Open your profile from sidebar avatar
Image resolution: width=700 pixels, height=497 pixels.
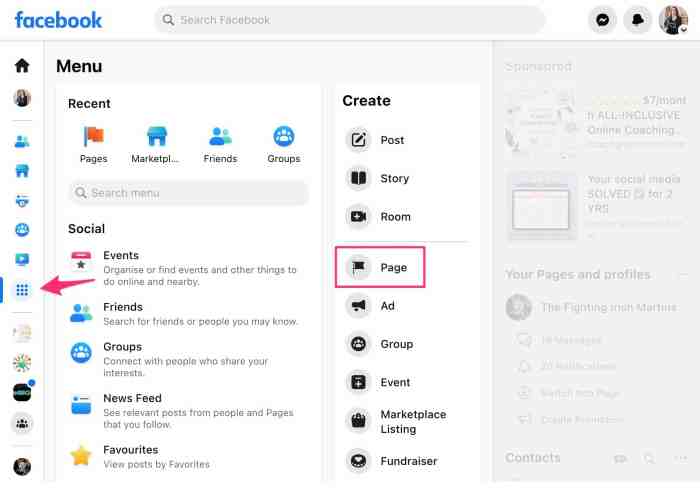(x=22, y=98)
